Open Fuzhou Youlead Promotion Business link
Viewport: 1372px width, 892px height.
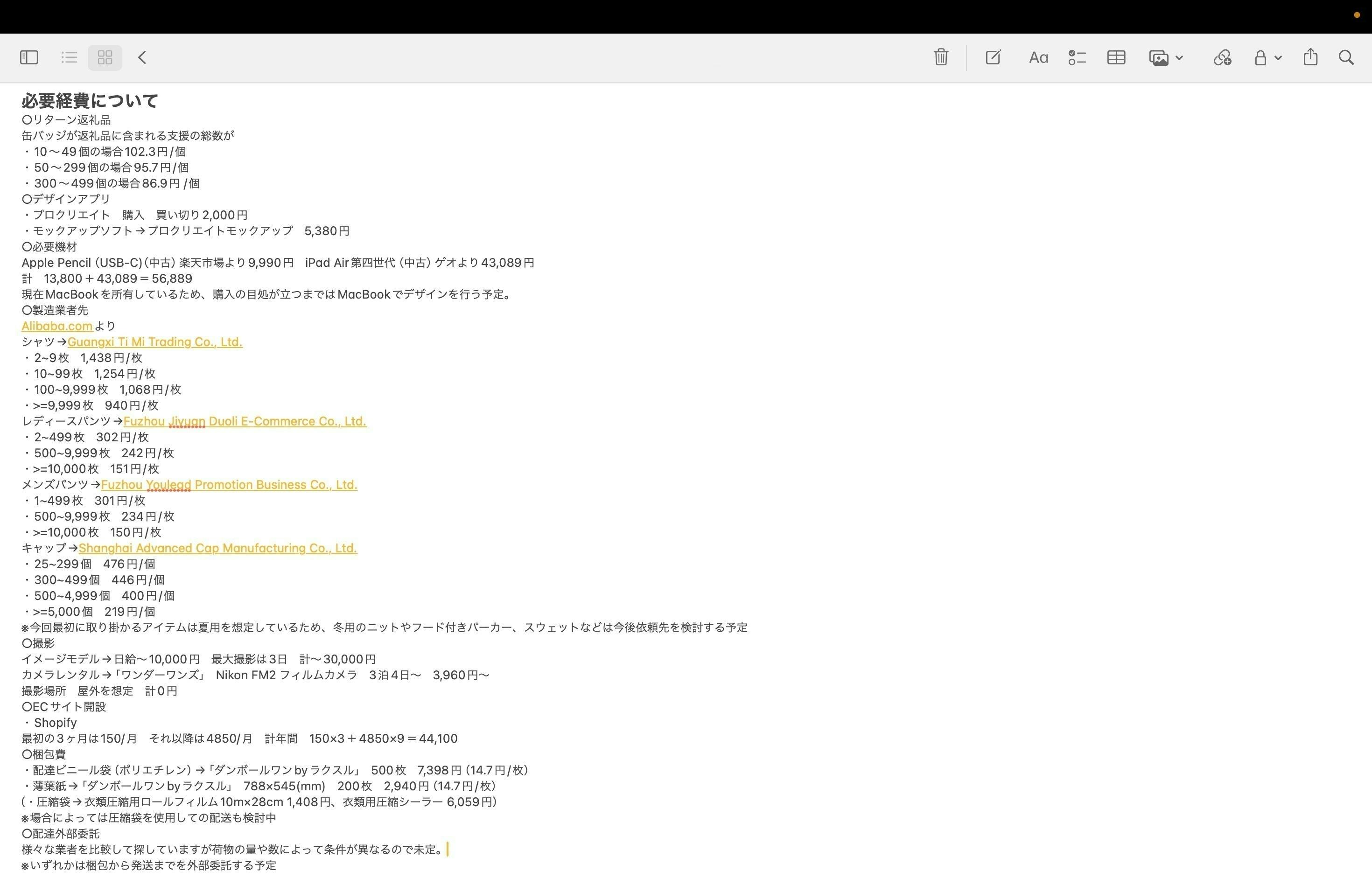pos(229,485)
